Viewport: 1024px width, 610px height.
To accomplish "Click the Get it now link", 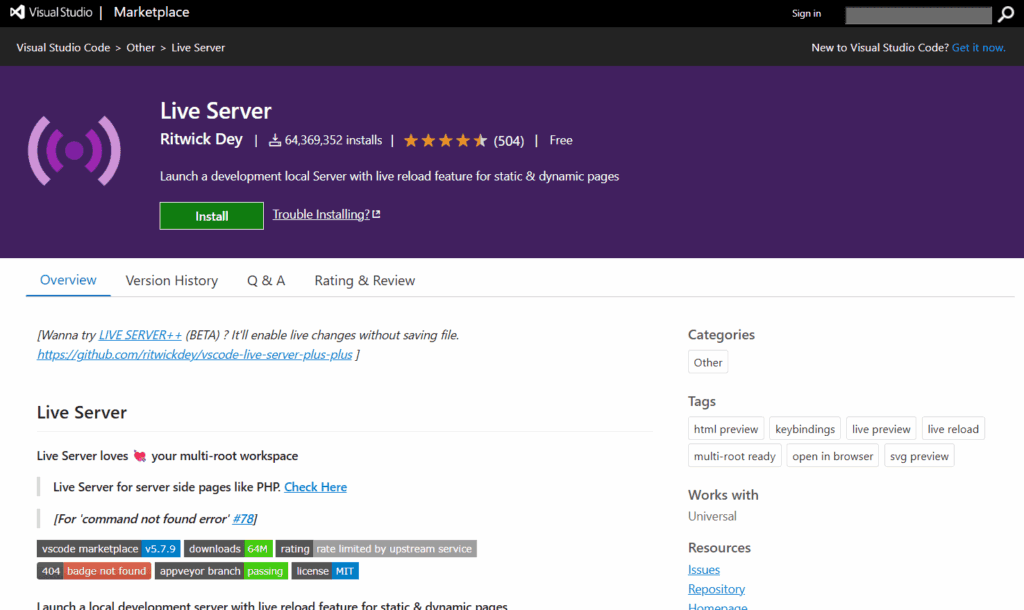I will (x=978, y=48).
